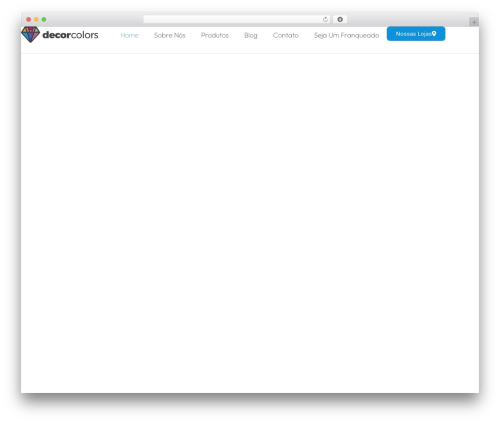Open the Sobre Nós page
Image resolution: width=500 pixels, height=423 pixels.
pyautogui.click(x=170, y=35)
